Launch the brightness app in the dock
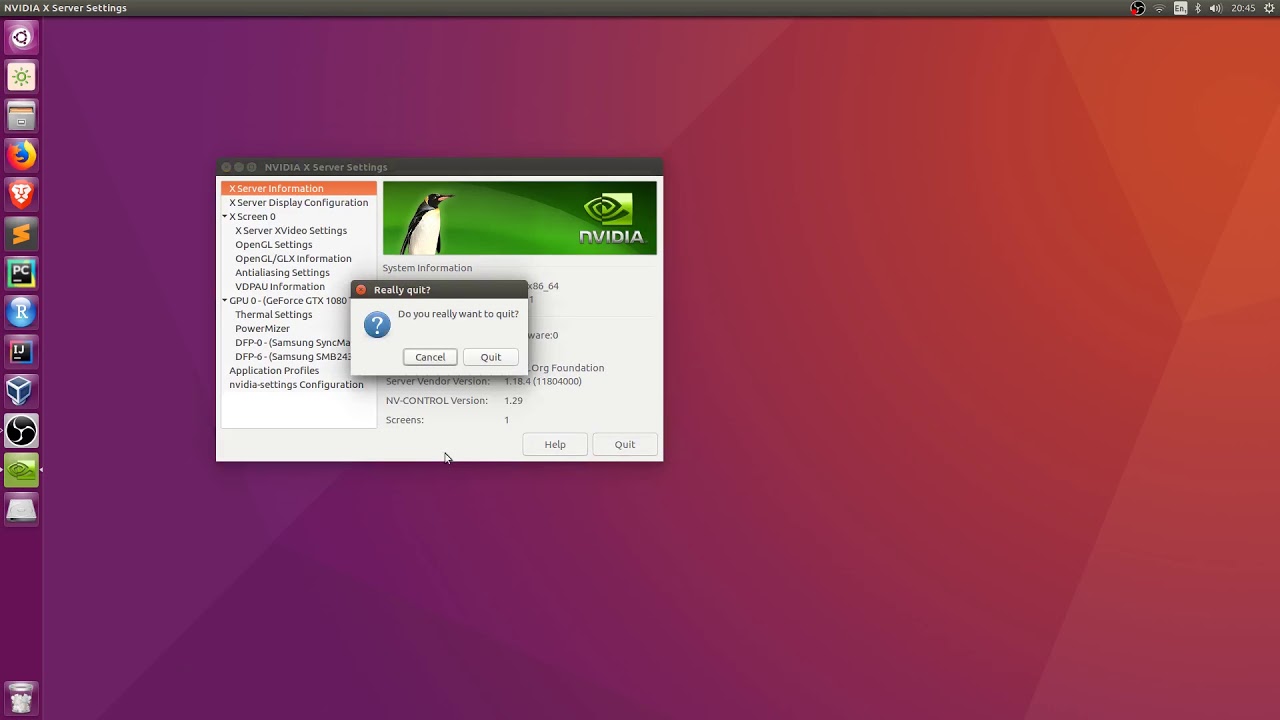The width and height of the screenshot is (1280, 720). (21, 77)
